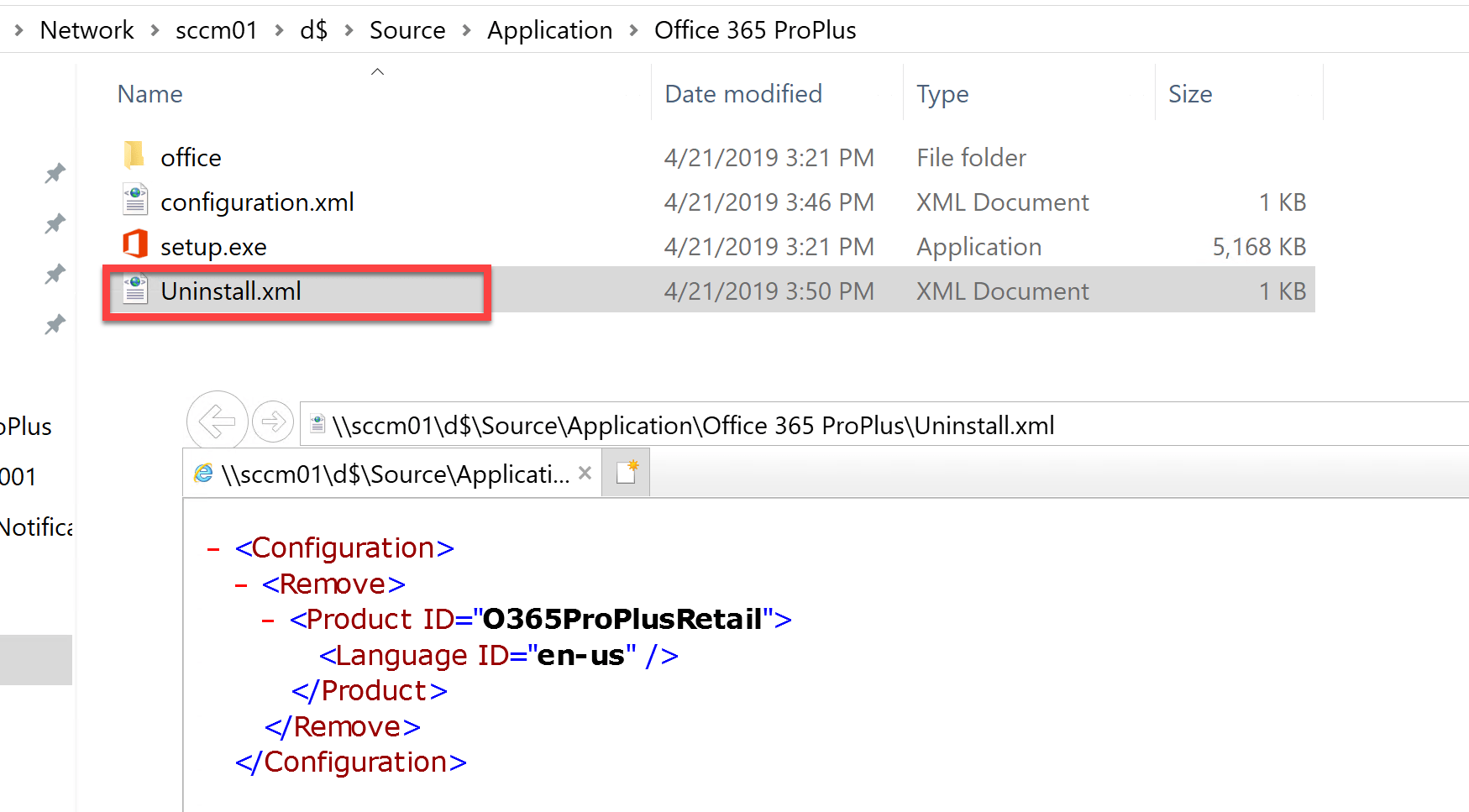
Task: Open configuration.xml document icon
Action: pyautogui.click(x=134, y=201)
